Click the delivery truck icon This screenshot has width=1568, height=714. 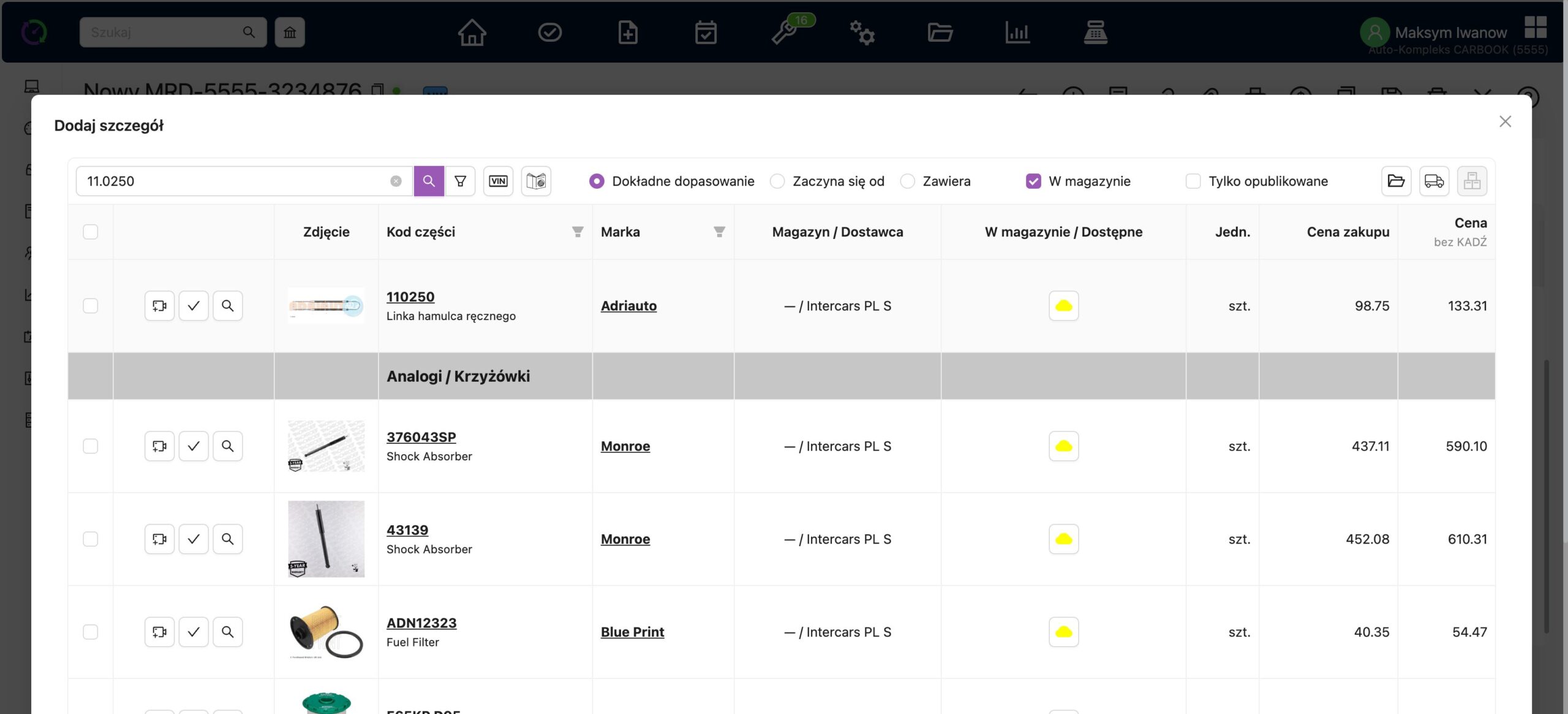(x=1434, y=181)
